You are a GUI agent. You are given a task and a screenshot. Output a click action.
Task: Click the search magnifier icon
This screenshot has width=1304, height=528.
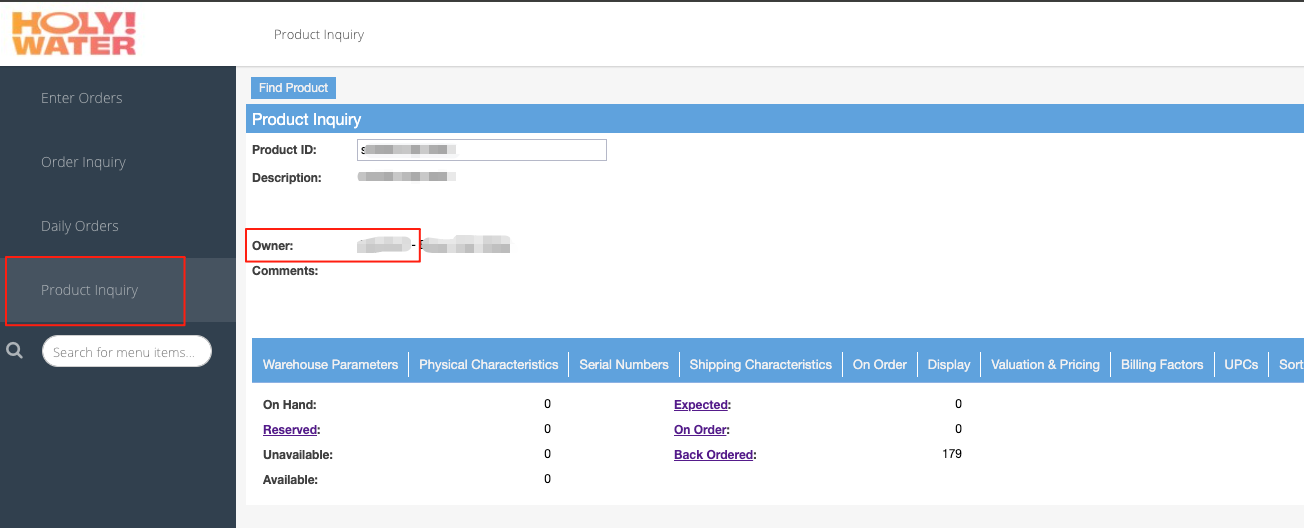coord(15,351)
